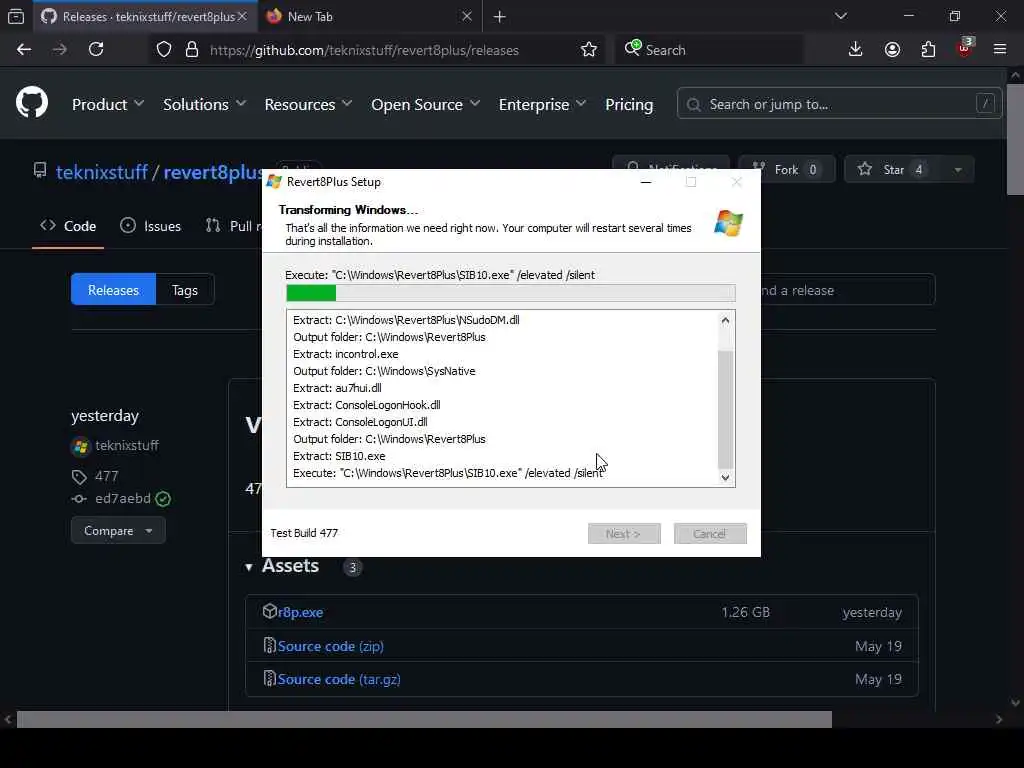Expand the Resources menu
This screenshot has height=768, width=1024.
click(x=308, y=104)
